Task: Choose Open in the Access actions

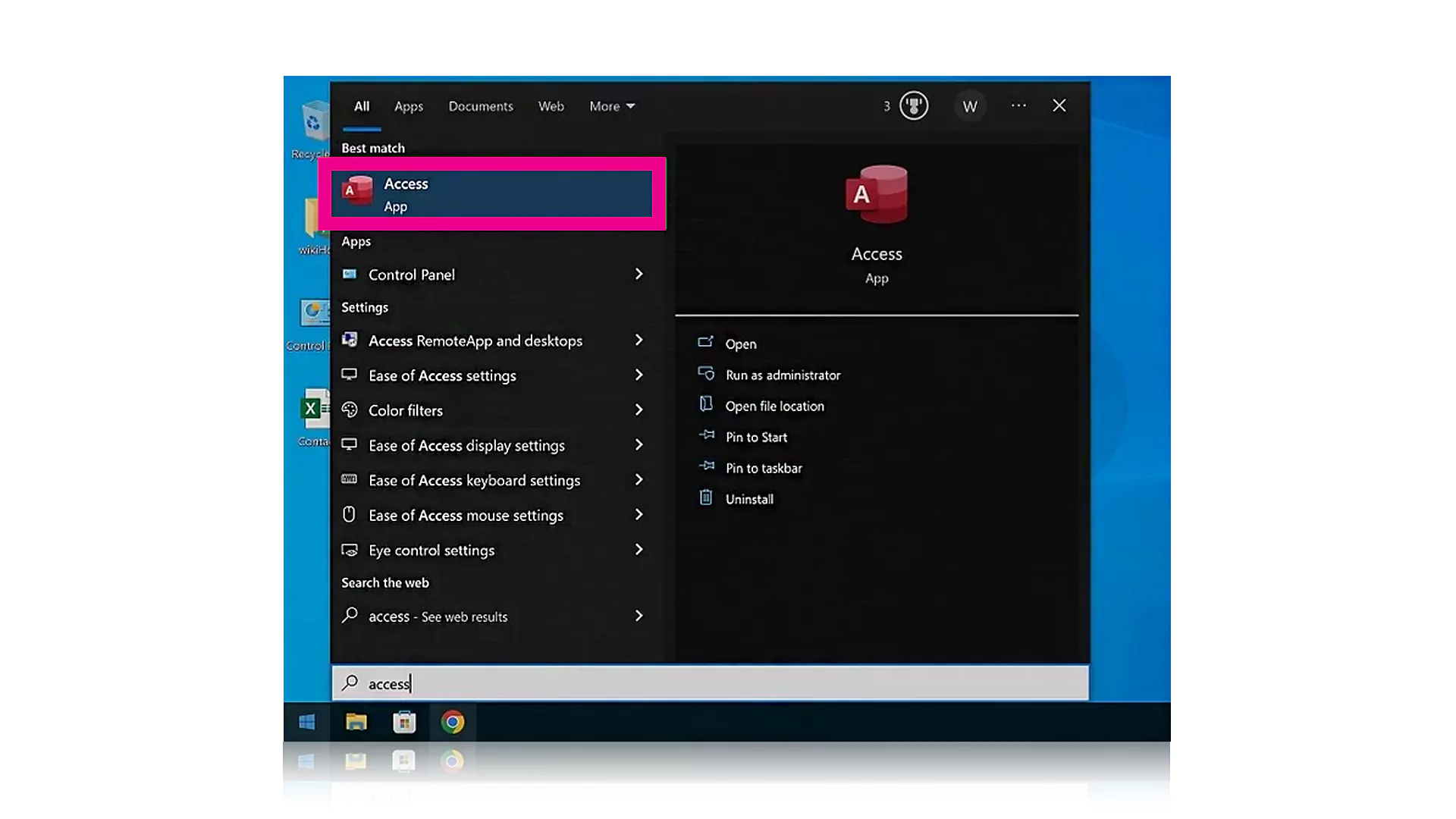Action: click(x=741, y=344)
